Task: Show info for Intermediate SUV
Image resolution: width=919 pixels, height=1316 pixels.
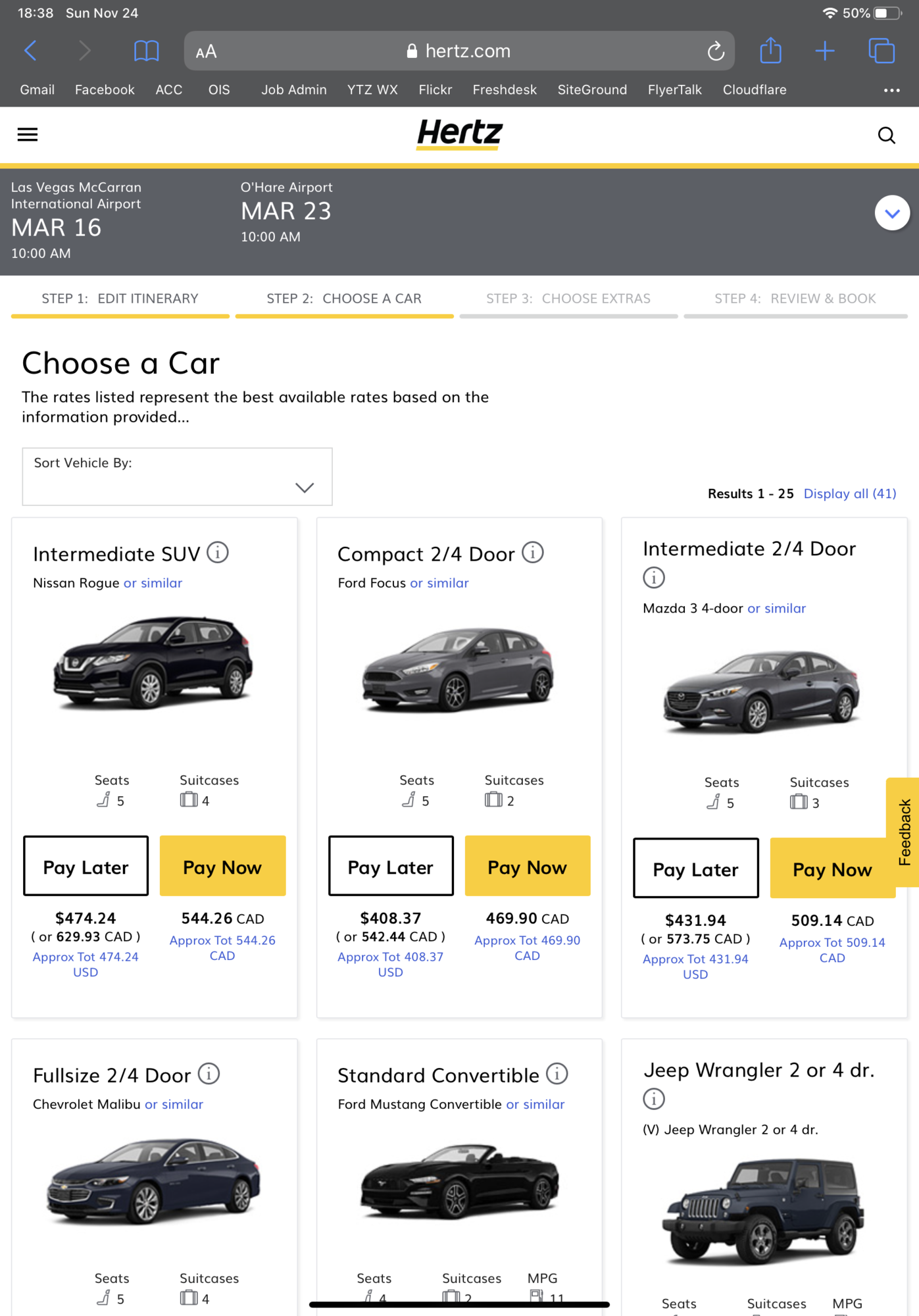Action: click(218, 553)
